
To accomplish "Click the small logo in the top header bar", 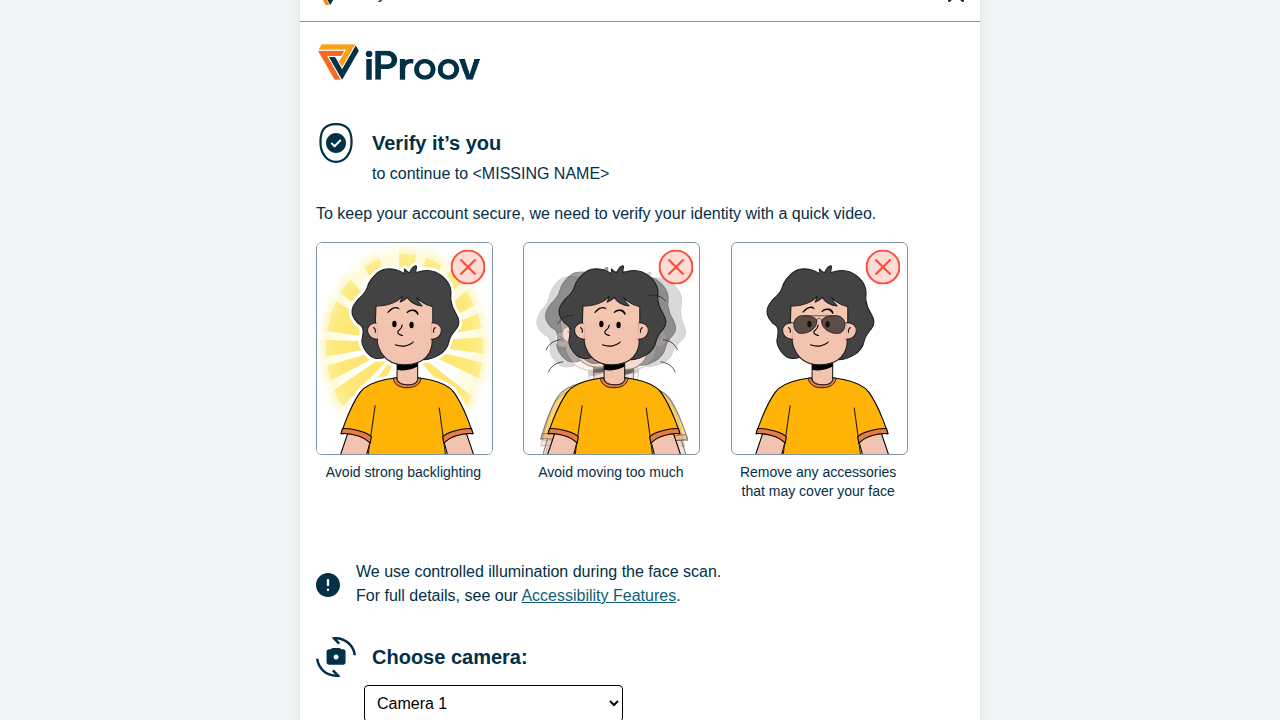I will (327, 2).
